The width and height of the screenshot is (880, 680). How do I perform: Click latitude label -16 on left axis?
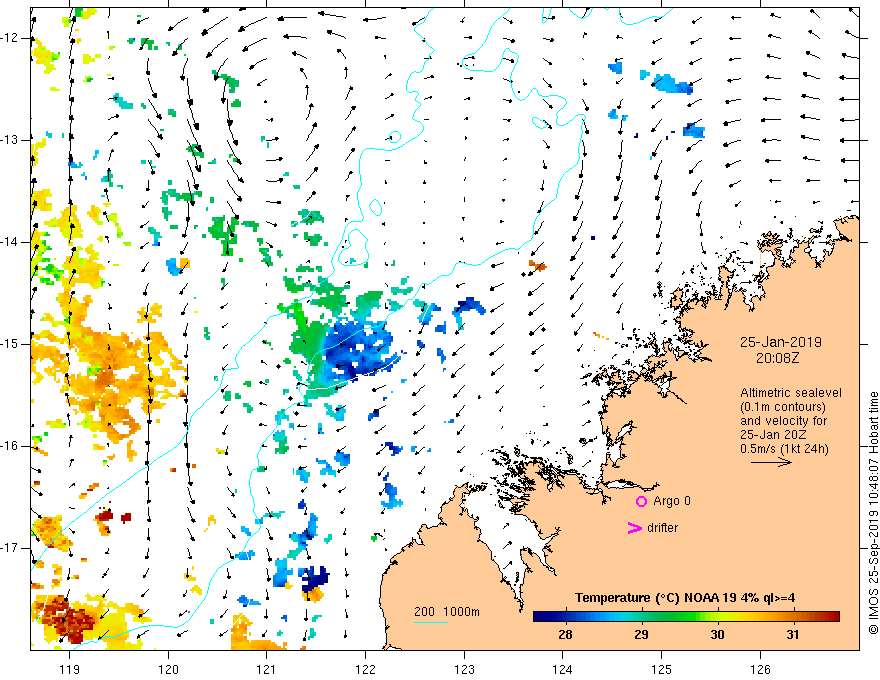point(10,446)
